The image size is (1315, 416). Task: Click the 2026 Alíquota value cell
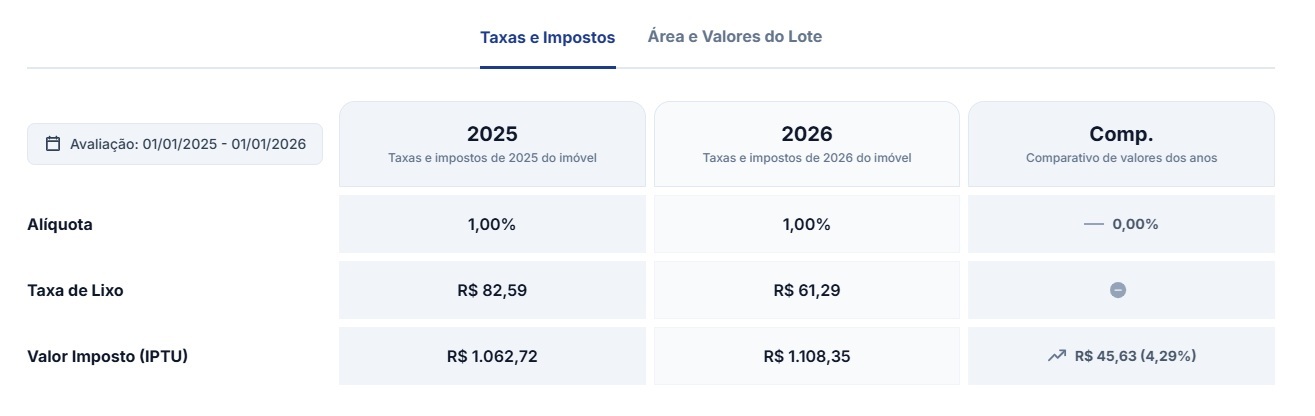click(x=806, y=225)
